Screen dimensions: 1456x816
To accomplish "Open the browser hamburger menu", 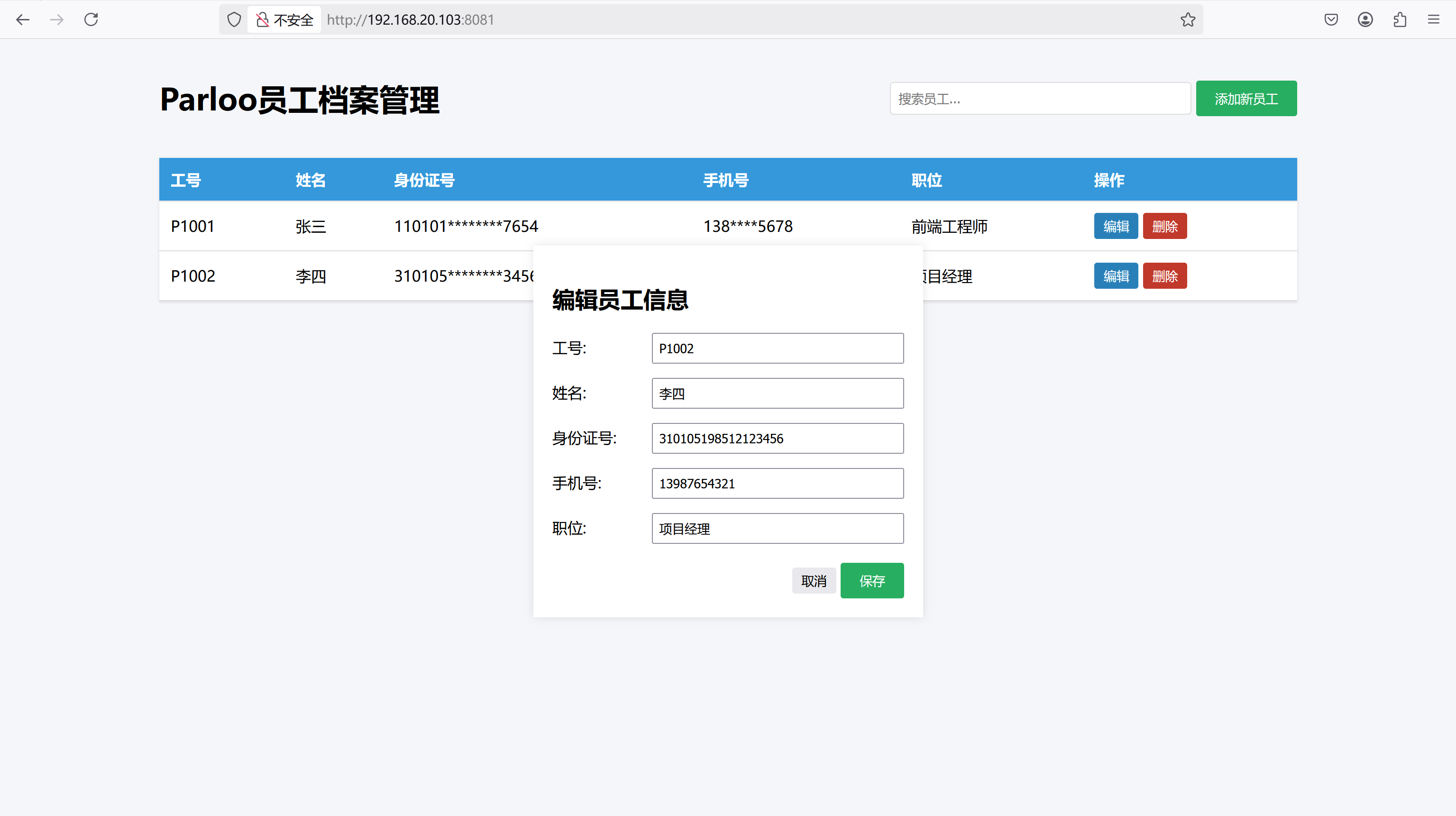I will [x=1433, y=20].
